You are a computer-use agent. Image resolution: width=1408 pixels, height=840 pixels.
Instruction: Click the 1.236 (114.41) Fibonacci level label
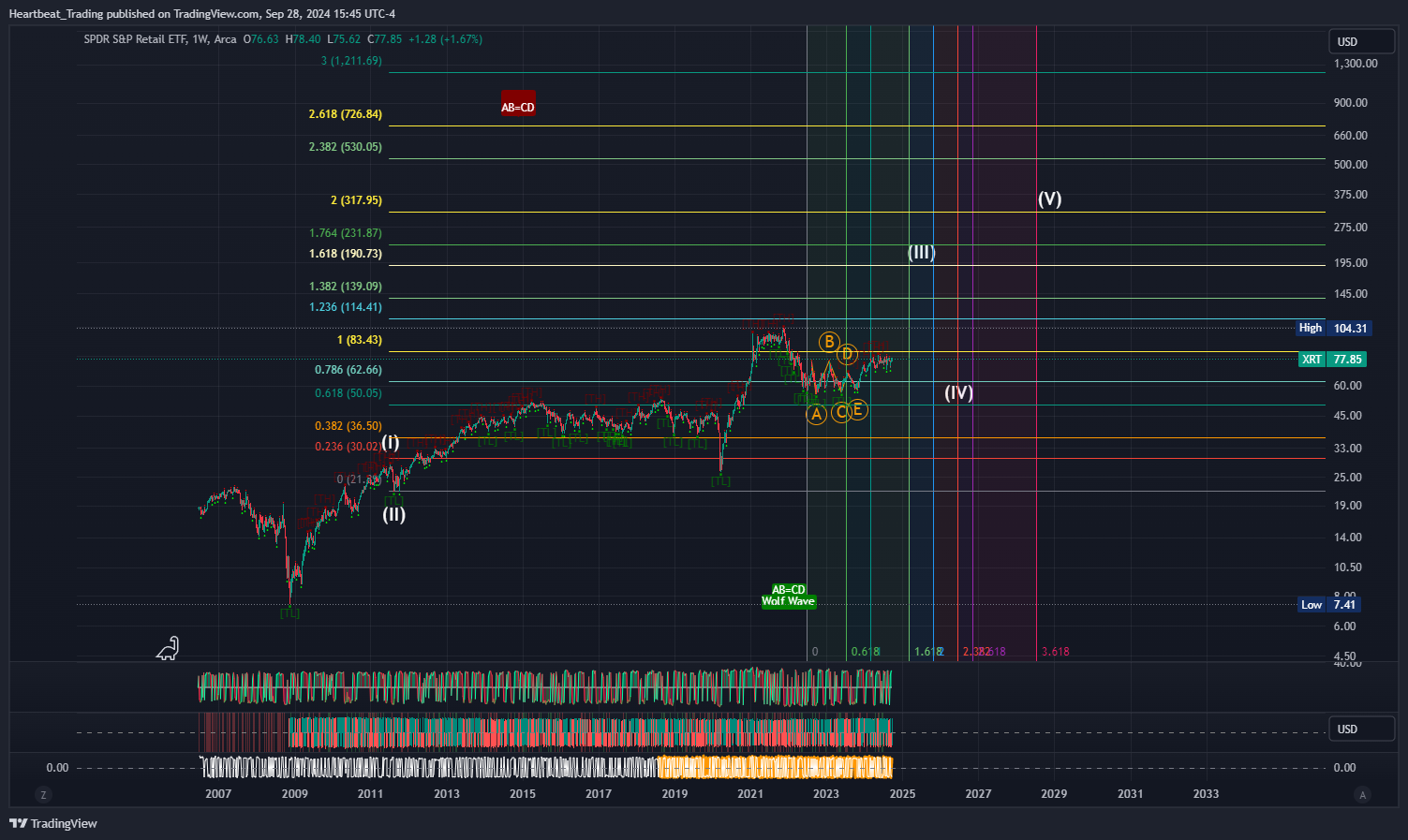click(346, 307)
